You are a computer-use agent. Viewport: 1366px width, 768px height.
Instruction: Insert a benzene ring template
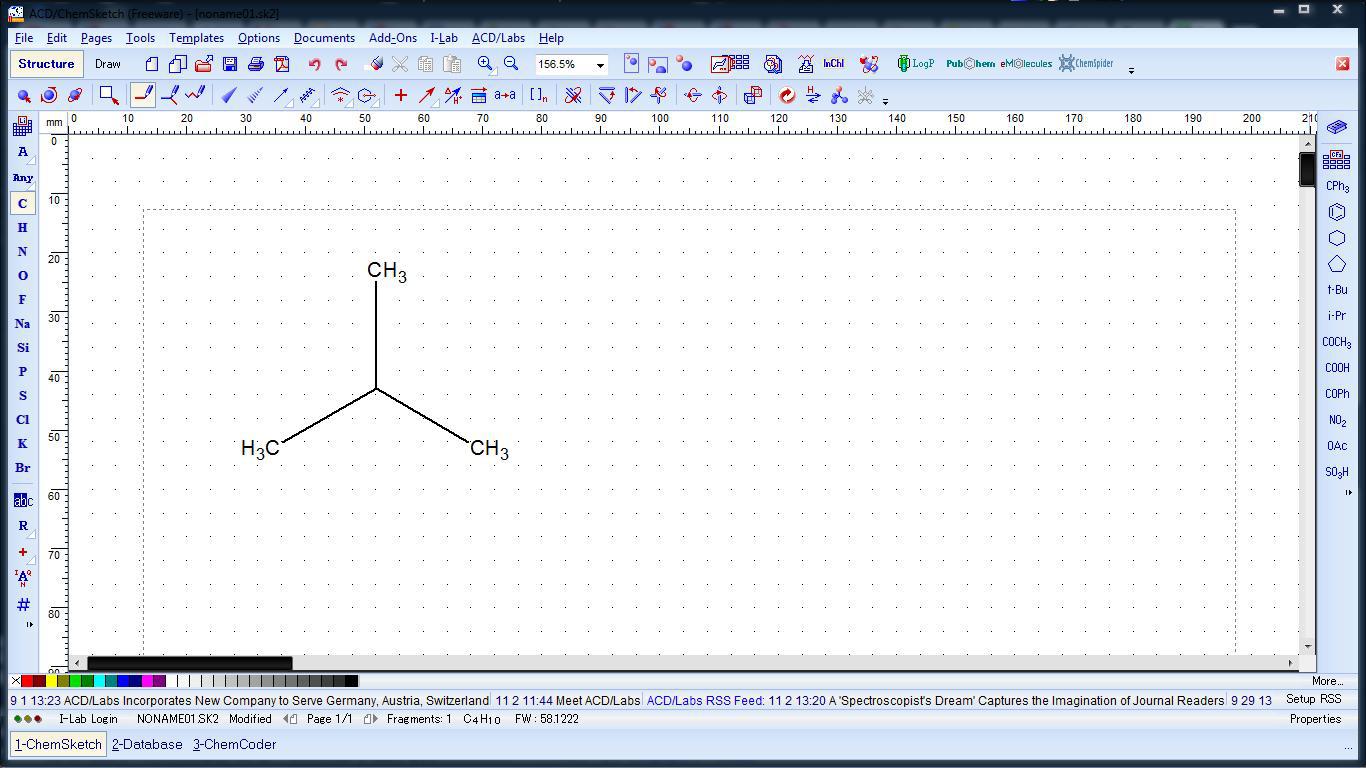click(1337, 212)
